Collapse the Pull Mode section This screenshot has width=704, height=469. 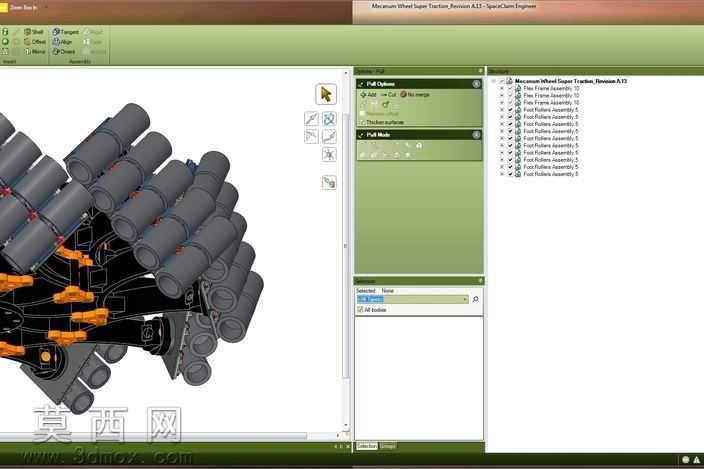click(x=476, y=135)
